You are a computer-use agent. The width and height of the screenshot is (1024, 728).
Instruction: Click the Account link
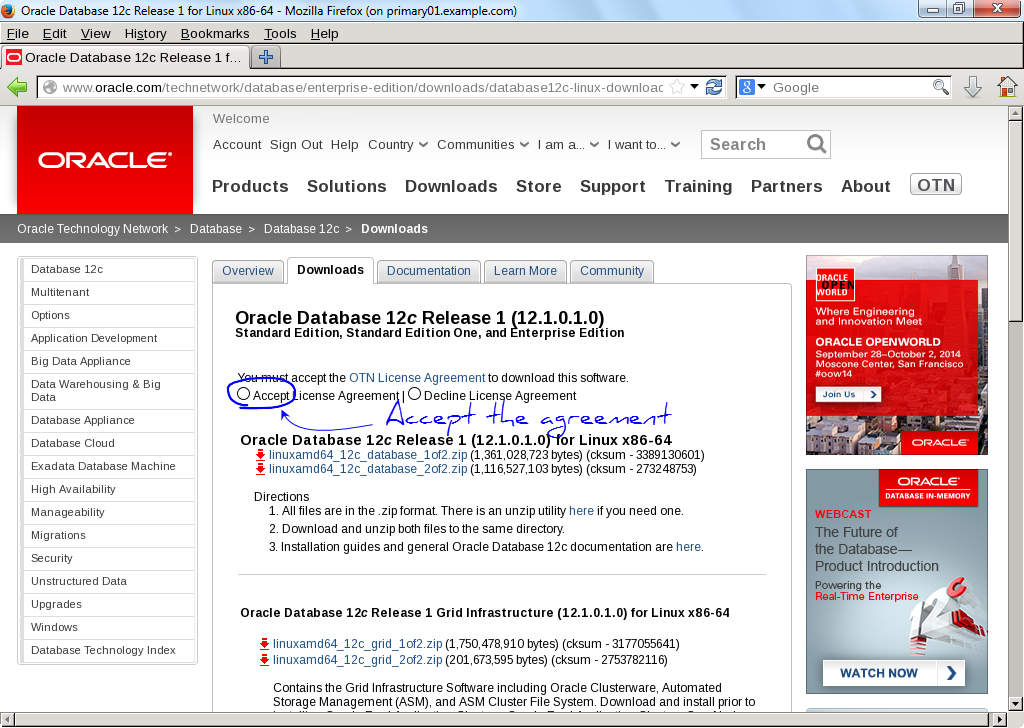(237, 144)
